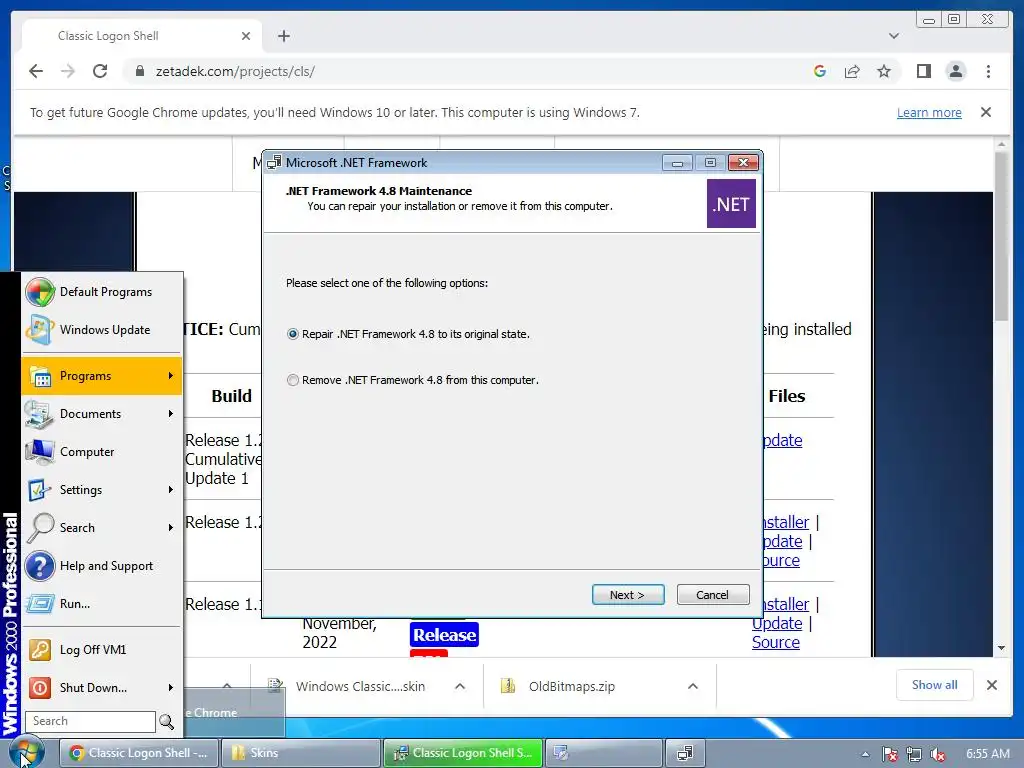Cancel the .NET Framework maintenance dialog
1024x768 pixels.
pyautogui.click(x=712, y=595)
